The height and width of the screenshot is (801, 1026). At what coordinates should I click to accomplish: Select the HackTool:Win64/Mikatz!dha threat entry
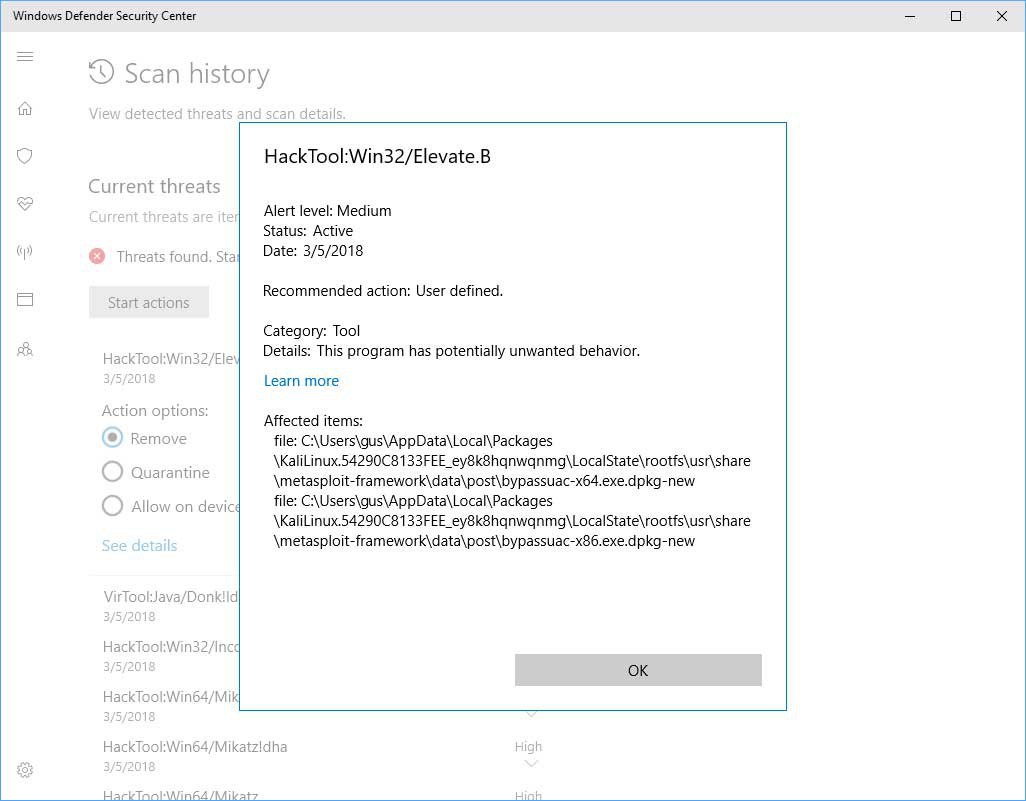click(x=194, y=756)
